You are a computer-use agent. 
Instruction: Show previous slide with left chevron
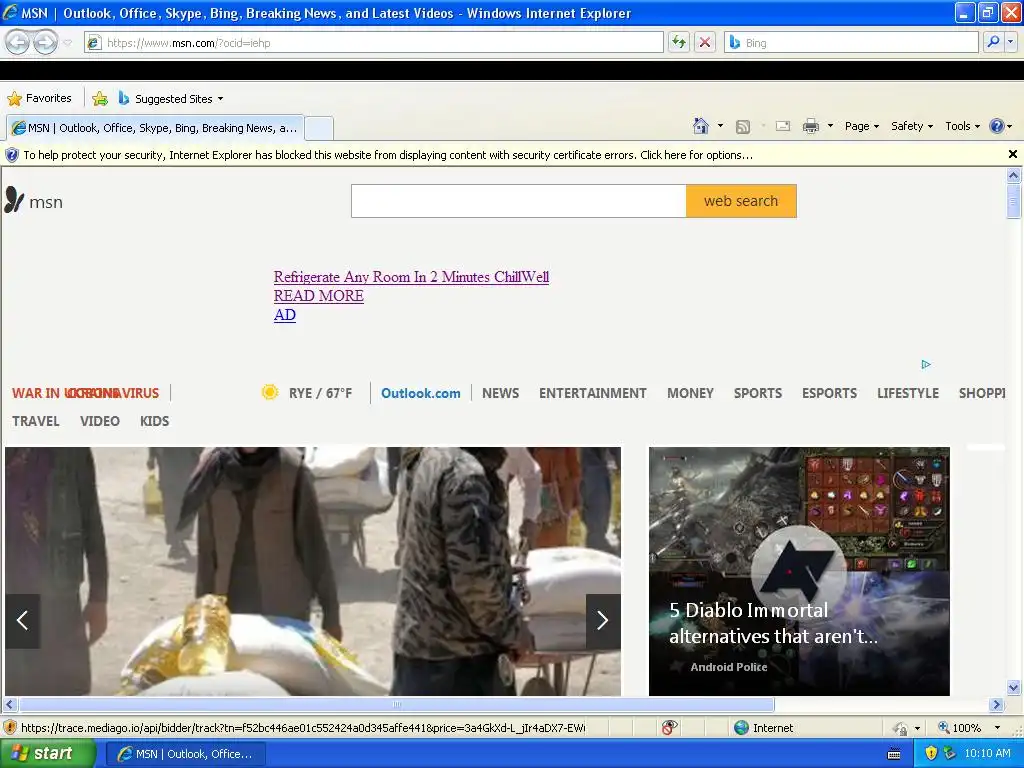pyautogui.click(x=23, y=620)
